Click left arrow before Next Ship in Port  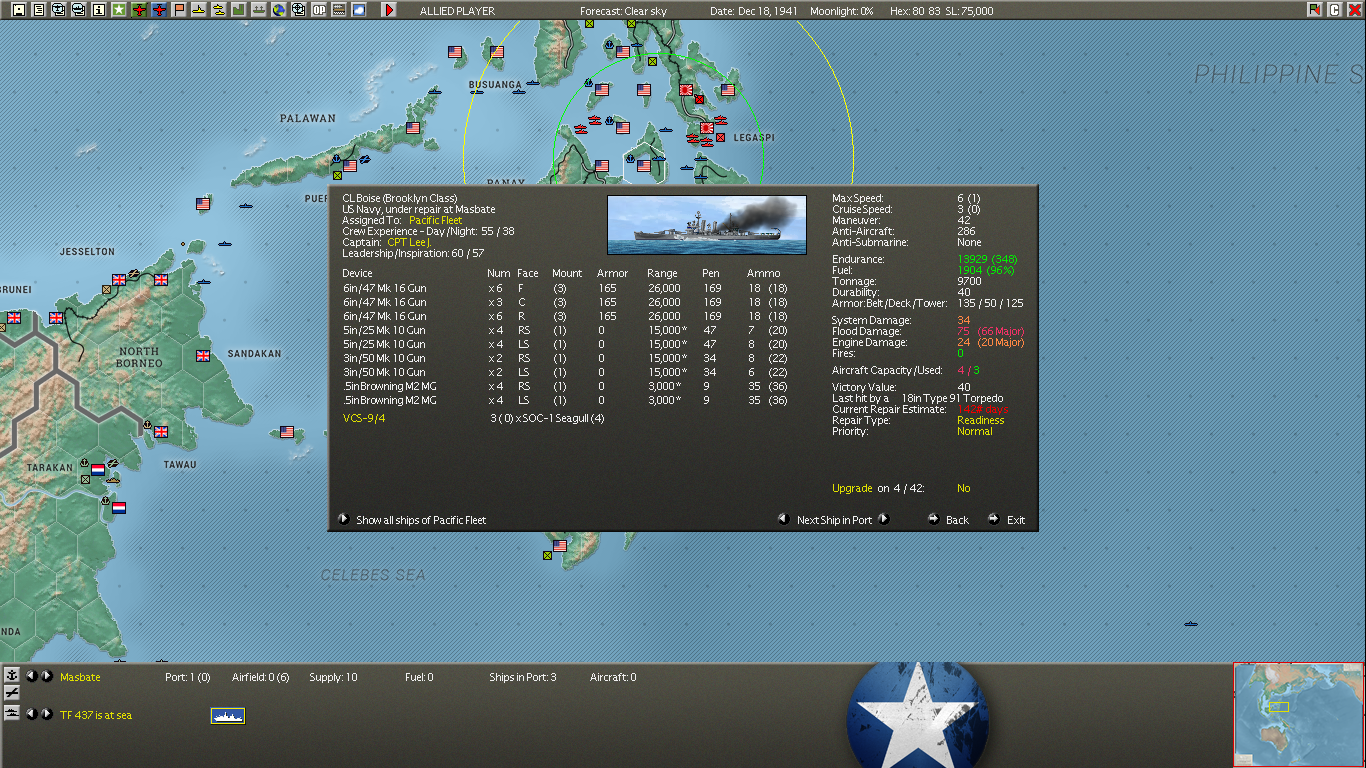pyautogui.click(x=784, y=519)
